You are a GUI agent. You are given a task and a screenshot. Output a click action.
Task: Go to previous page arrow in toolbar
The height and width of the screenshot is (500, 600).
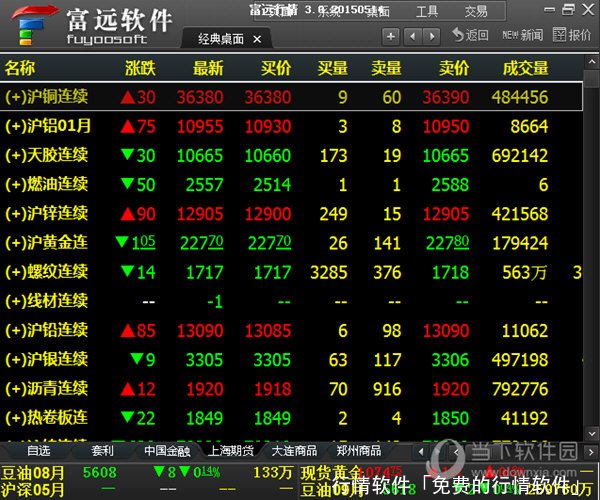pyautogui.click(x=412, y=36)
